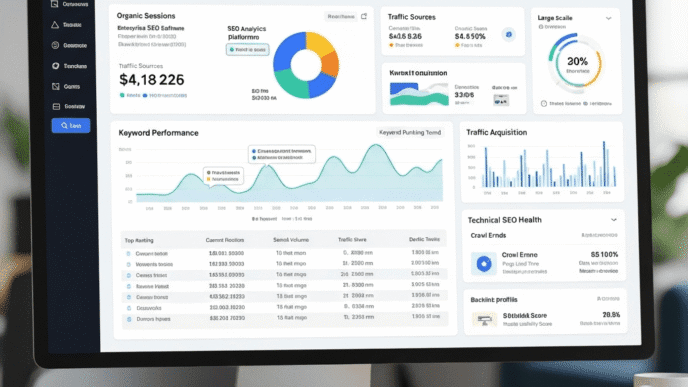Click the yellow icon under the $4.650% value
The image size is (688, 387).
(x=457, y=45)
